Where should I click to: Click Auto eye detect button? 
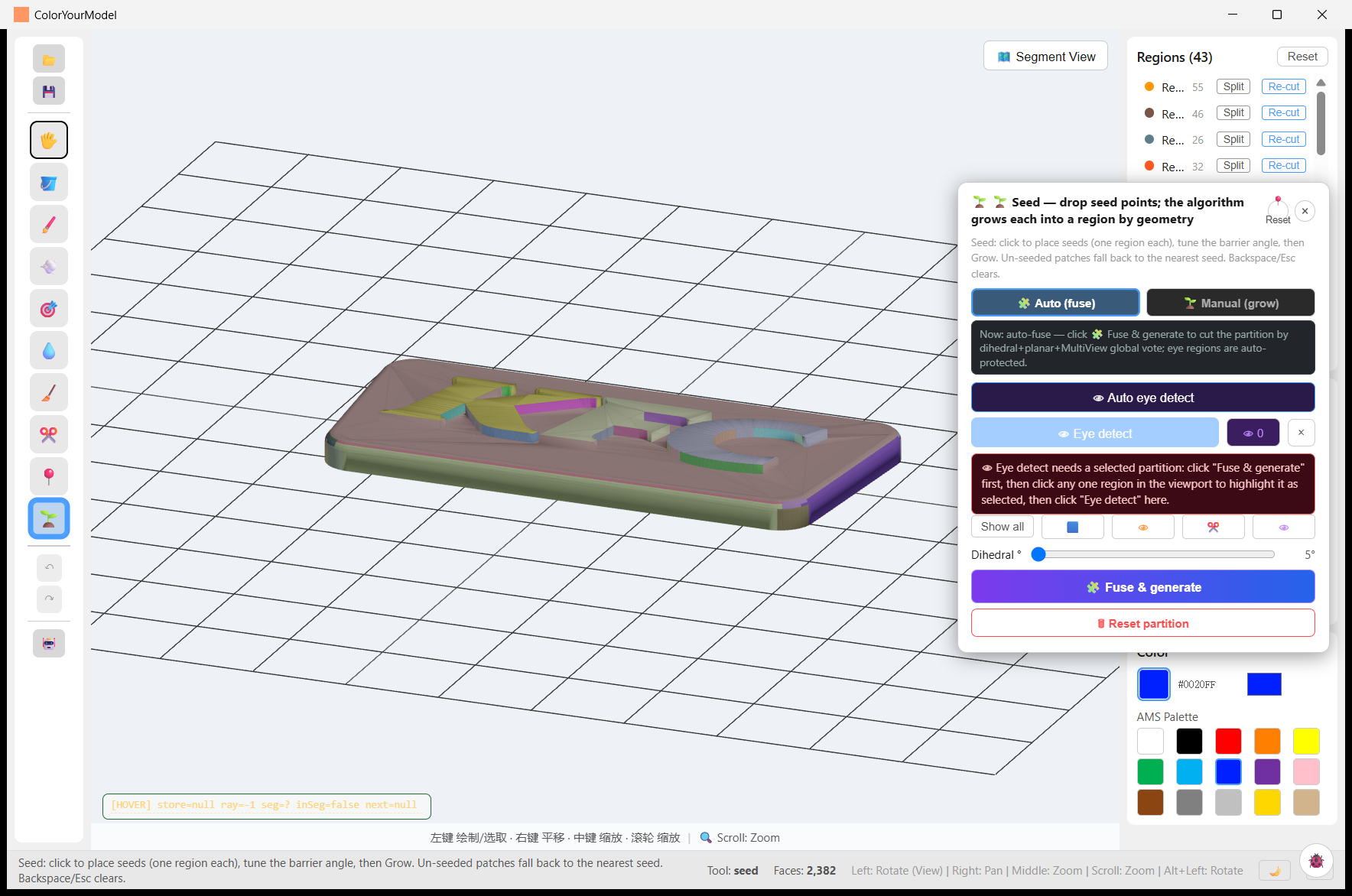[x=1142, y=398]
